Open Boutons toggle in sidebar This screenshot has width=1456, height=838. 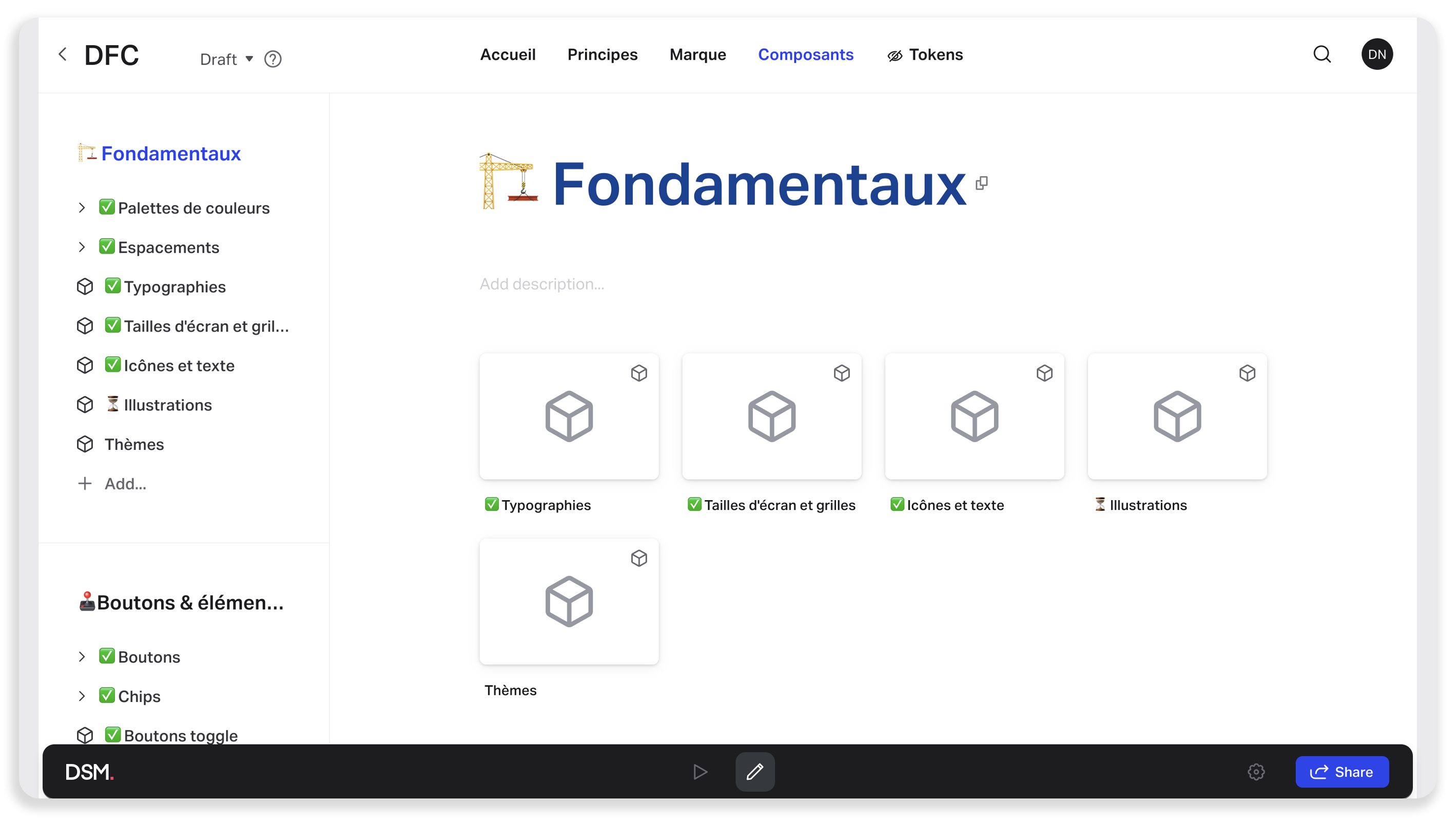(171, 735)
